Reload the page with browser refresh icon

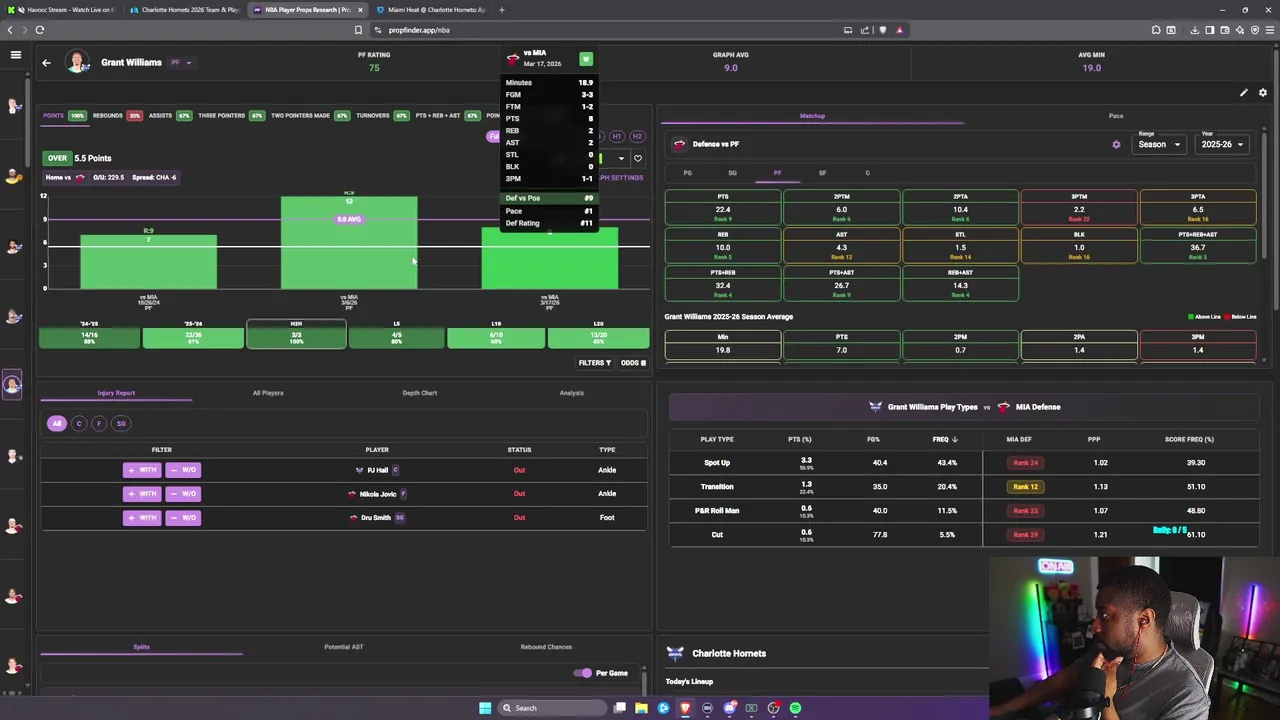pyautogui.click(x=40, y=30)
